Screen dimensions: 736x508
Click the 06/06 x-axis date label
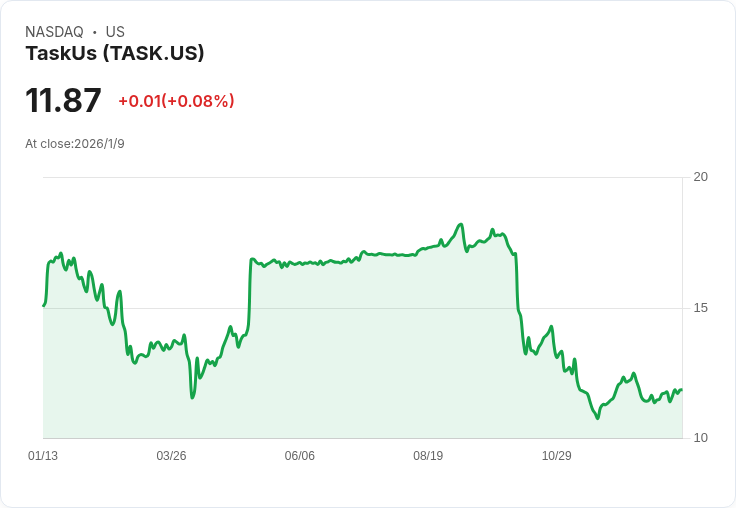(299, 456)
